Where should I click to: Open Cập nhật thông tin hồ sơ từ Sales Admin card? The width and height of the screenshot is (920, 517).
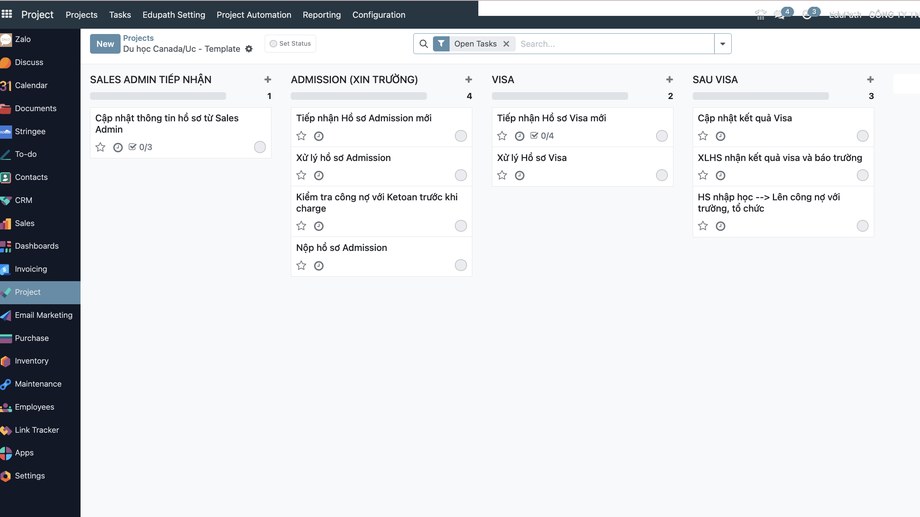coord(181,133)
